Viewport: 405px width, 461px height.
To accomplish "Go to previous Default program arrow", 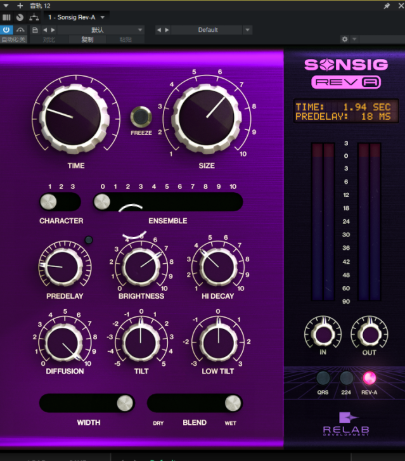I will click(x=159, y=30).
